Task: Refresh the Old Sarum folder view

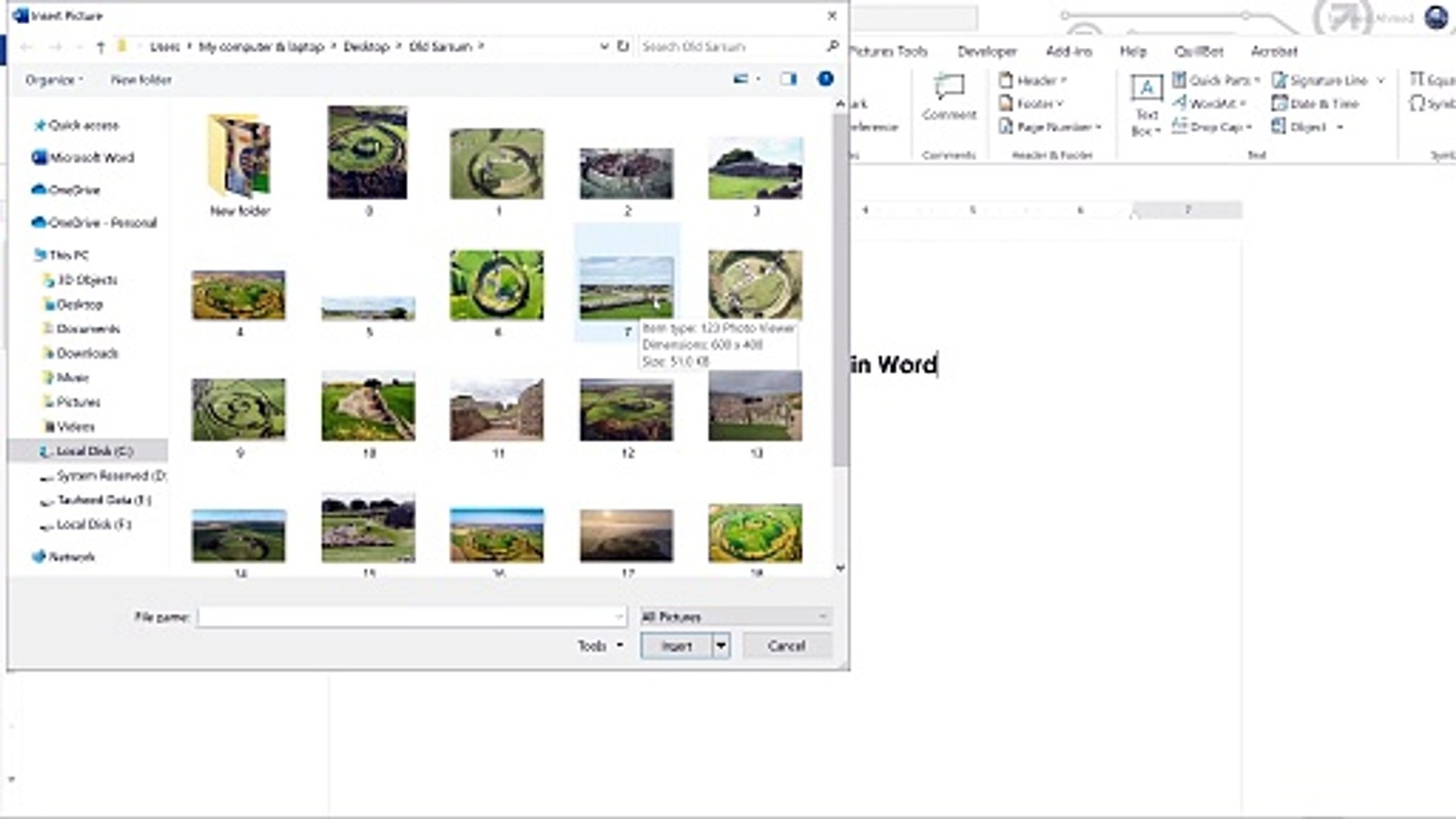Action: pos(623,46)
